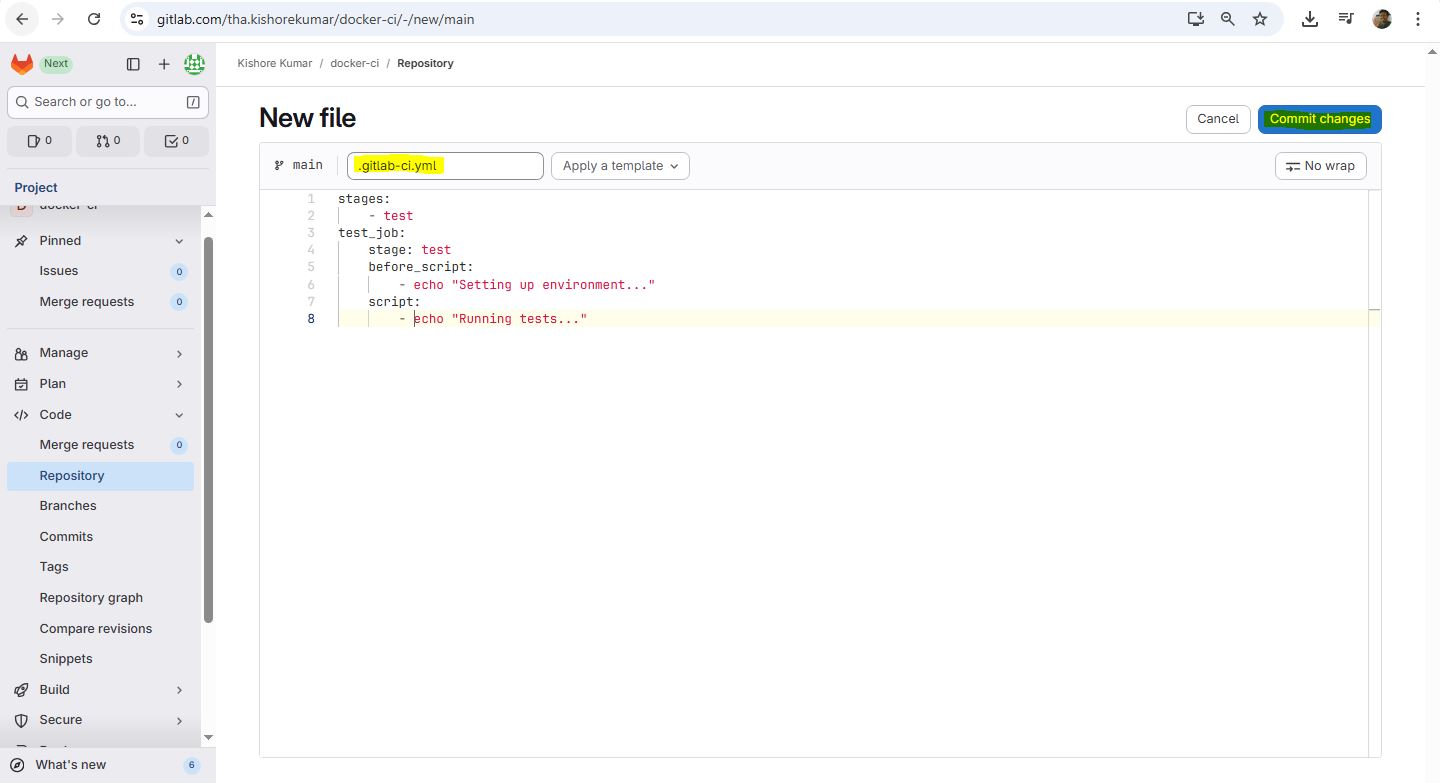Screen dimensions: 1440x783
Task: Click the Commit changes button
Action: [x=1319, y=119]
